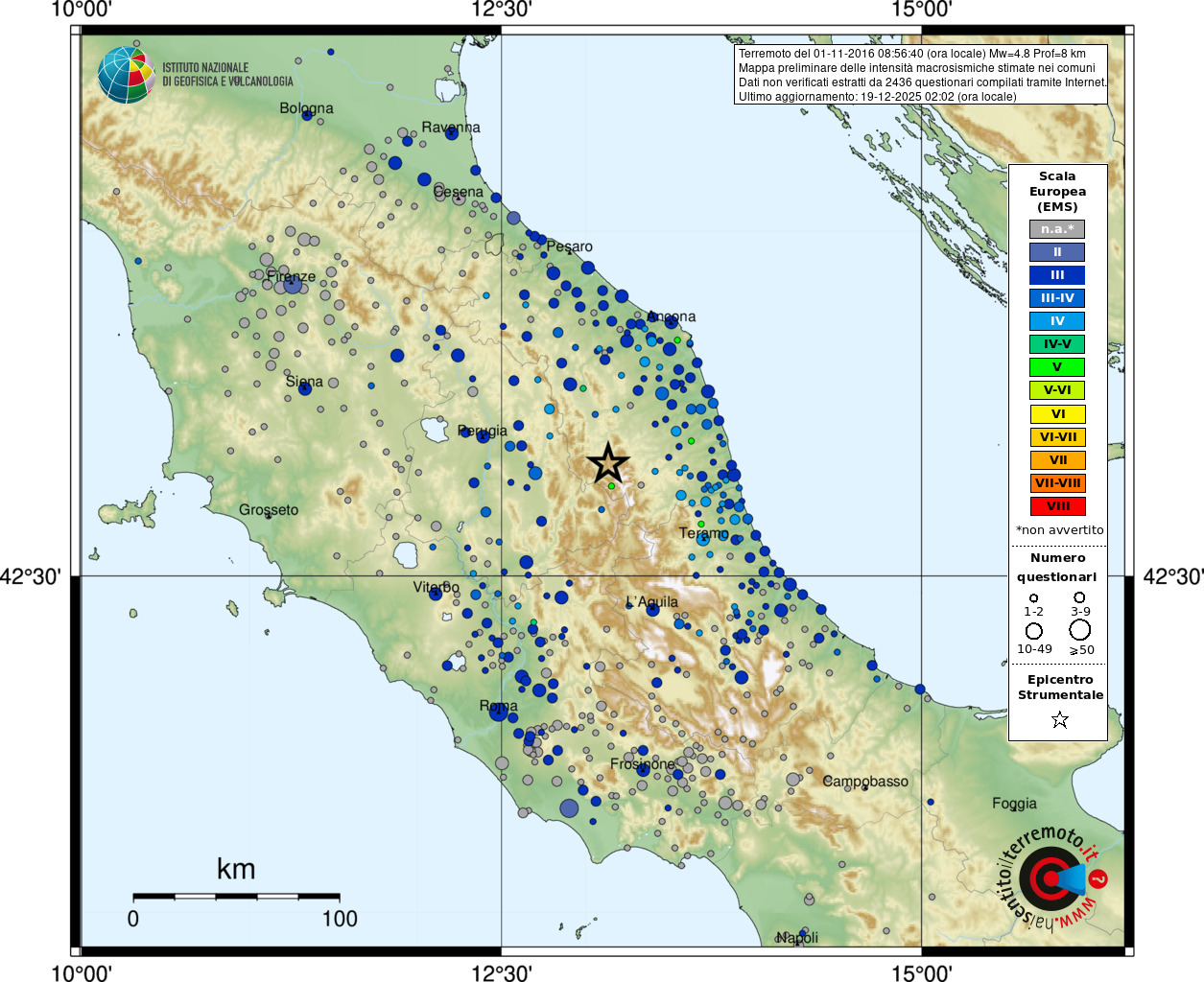Select the red VIII intensity swatch

(x=1057, y=506)
